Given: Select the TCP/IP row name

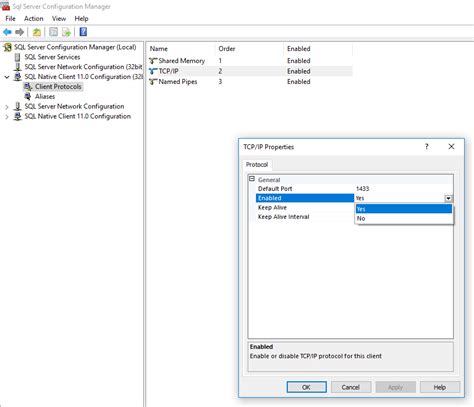Looking at the screenshot, I should click(x=168, y=71).
